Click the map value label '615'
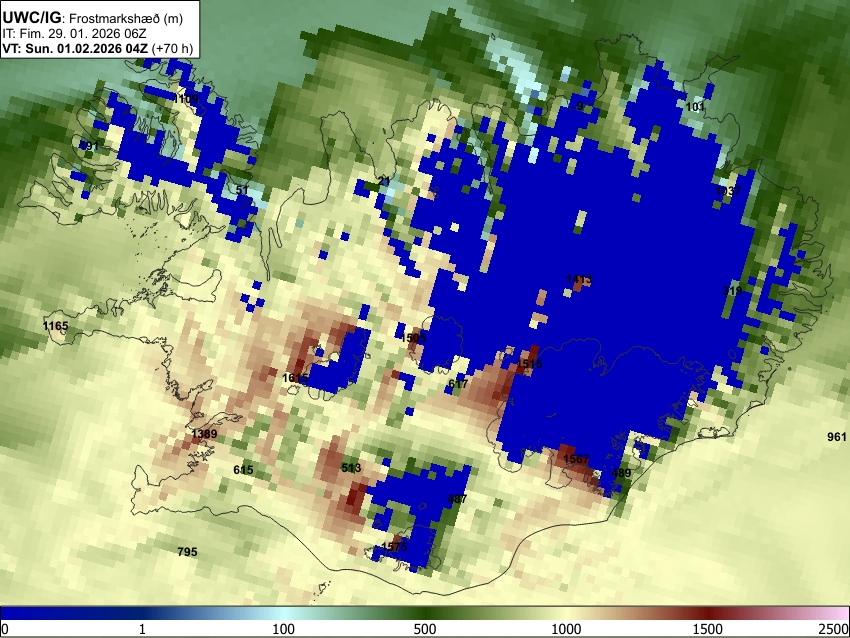Screen dimensions: 850x638 point(243,470)
